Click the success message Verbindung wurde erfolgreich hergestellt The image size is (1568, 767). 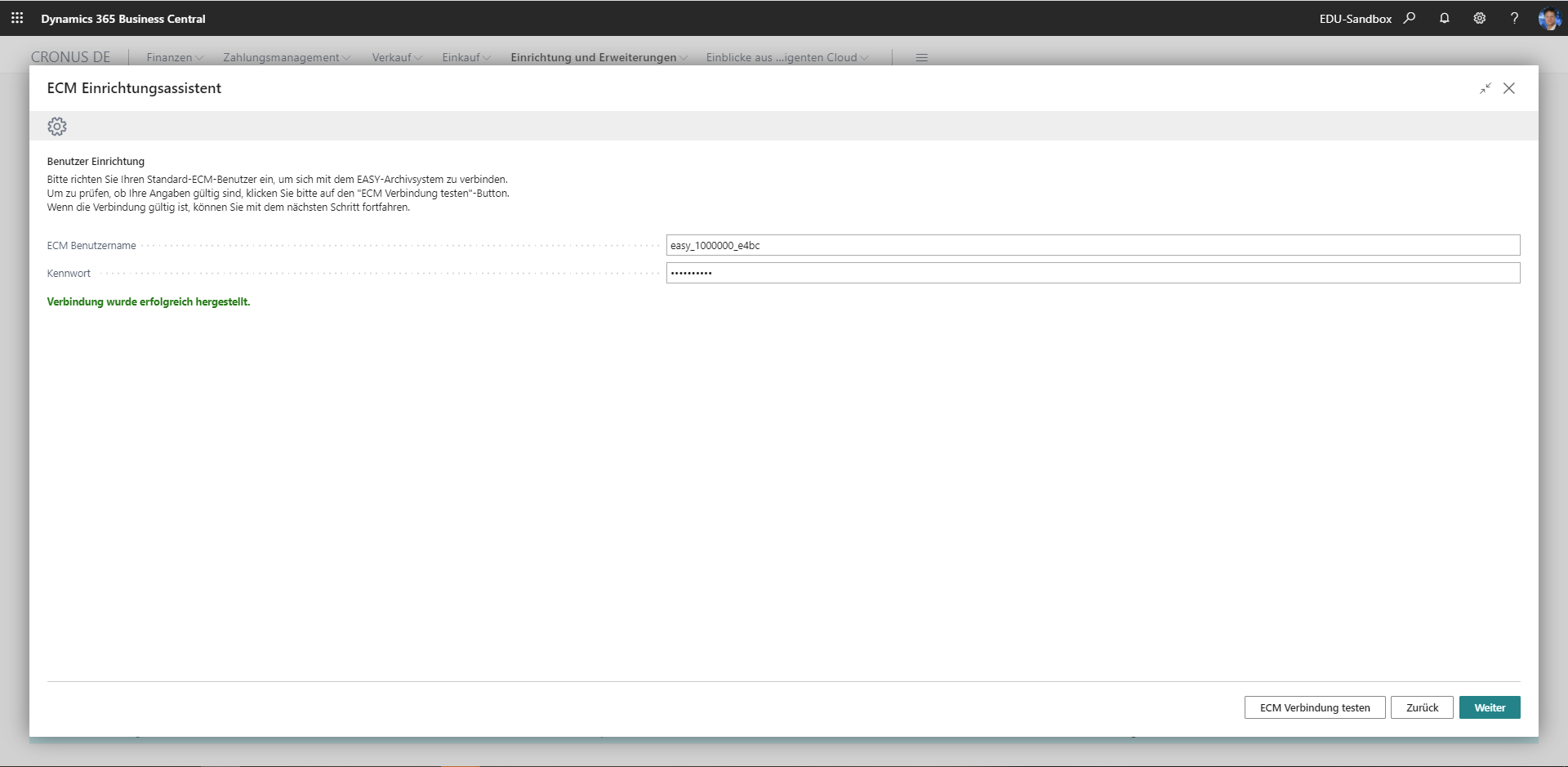(149, 302)
